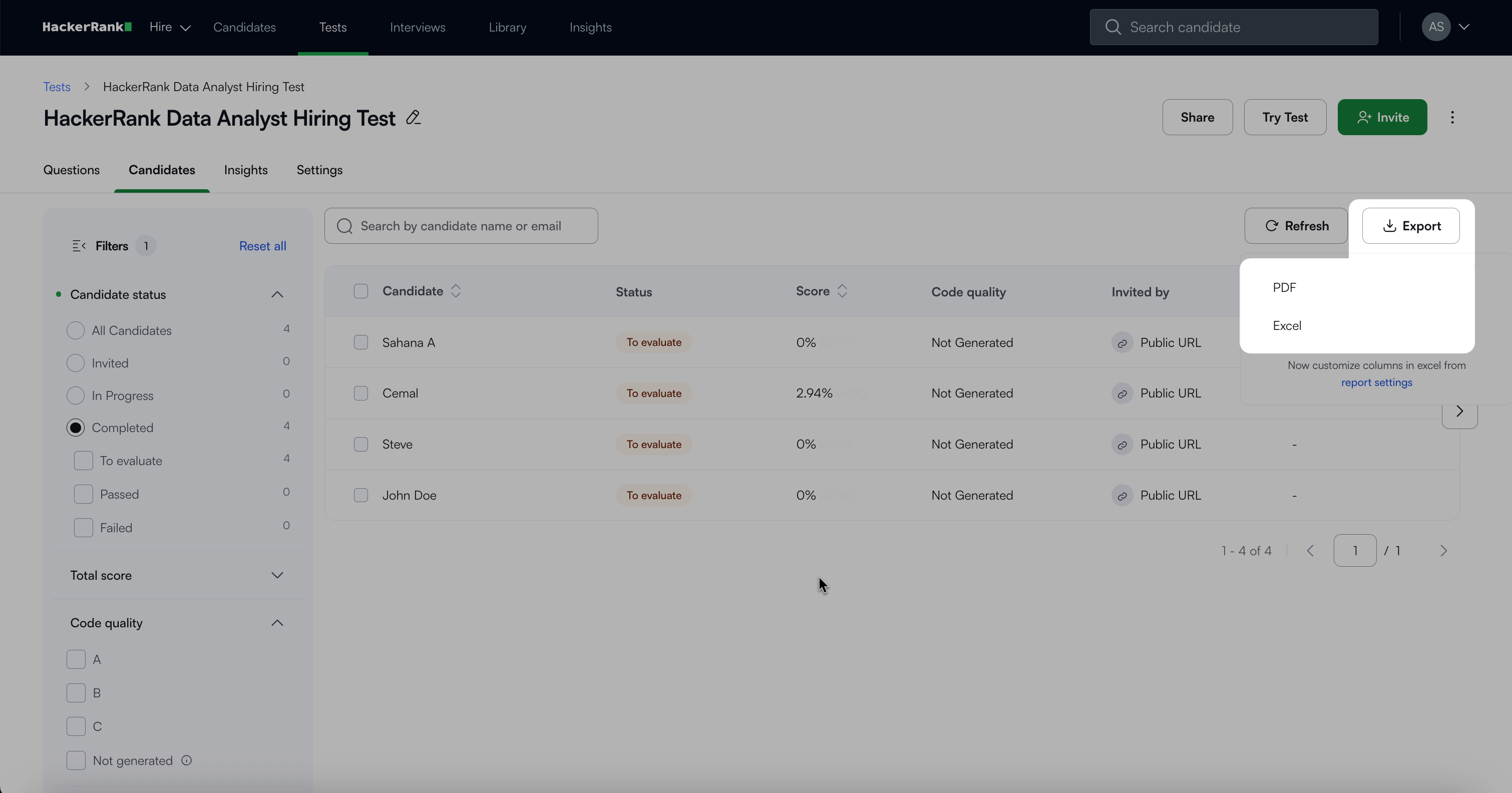
Task: Check the To evaluate filter checkbox
Action: point(83,461)
